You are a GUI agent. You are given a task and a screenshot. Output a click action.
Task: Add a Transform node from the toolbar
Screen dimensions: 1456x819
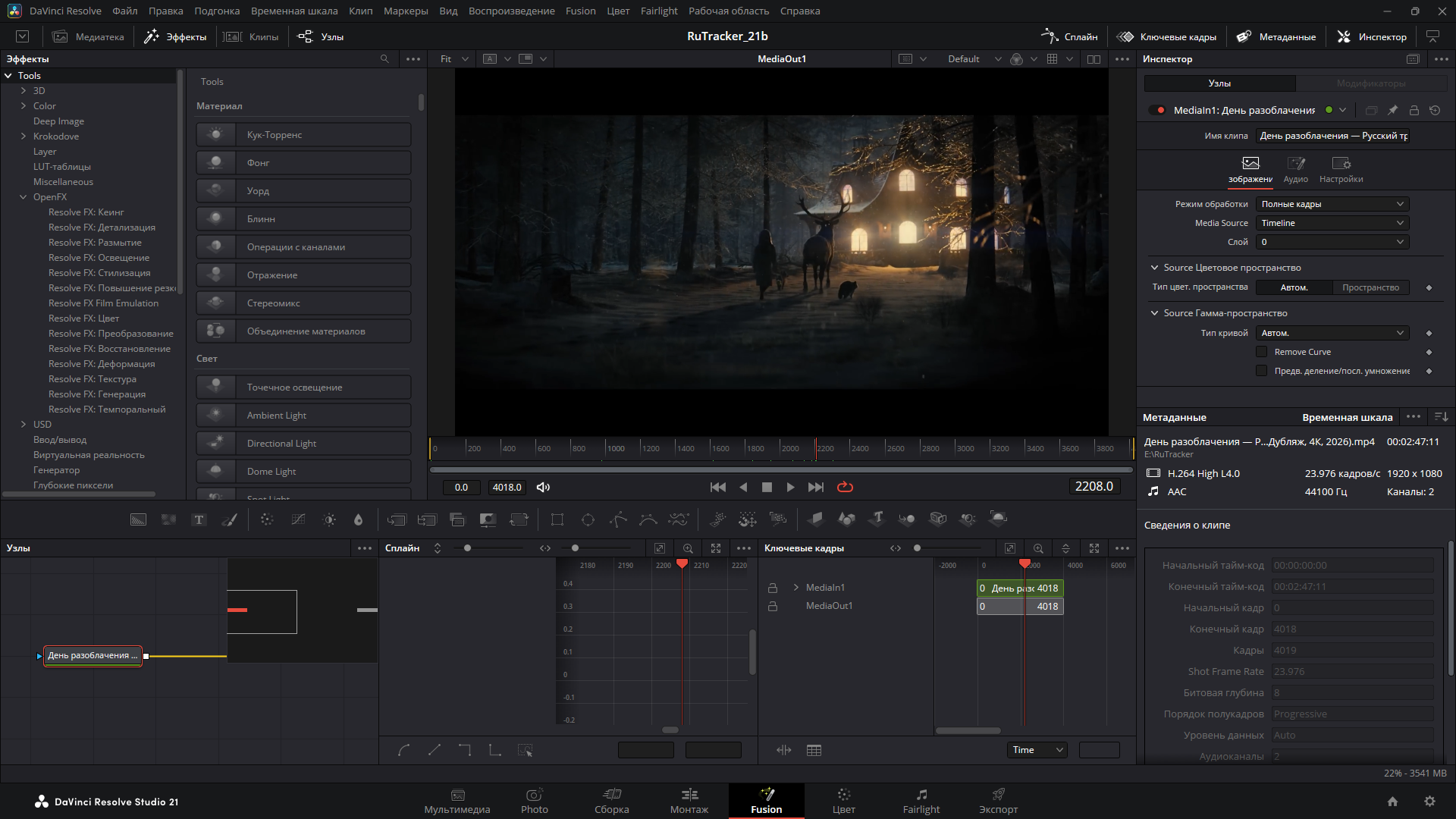click(x=519, y=519)
